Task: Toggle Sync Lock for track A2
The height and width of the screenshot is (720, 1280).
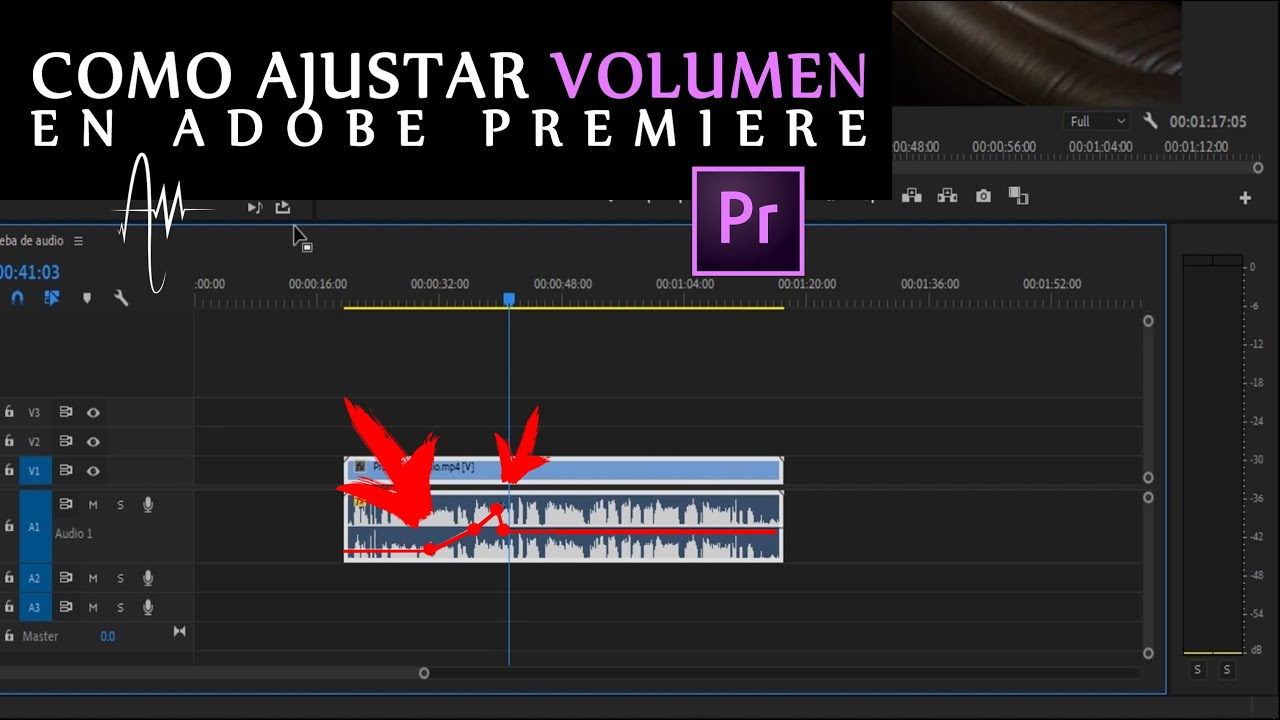Action: 65,578
